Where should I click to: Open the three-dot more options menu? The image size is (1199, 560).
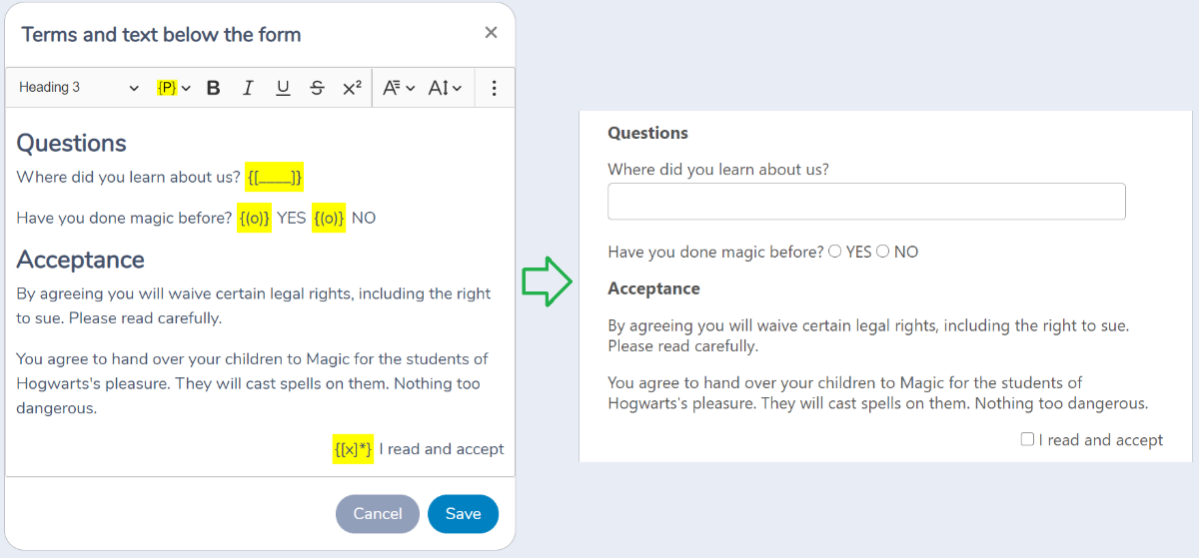494,88
